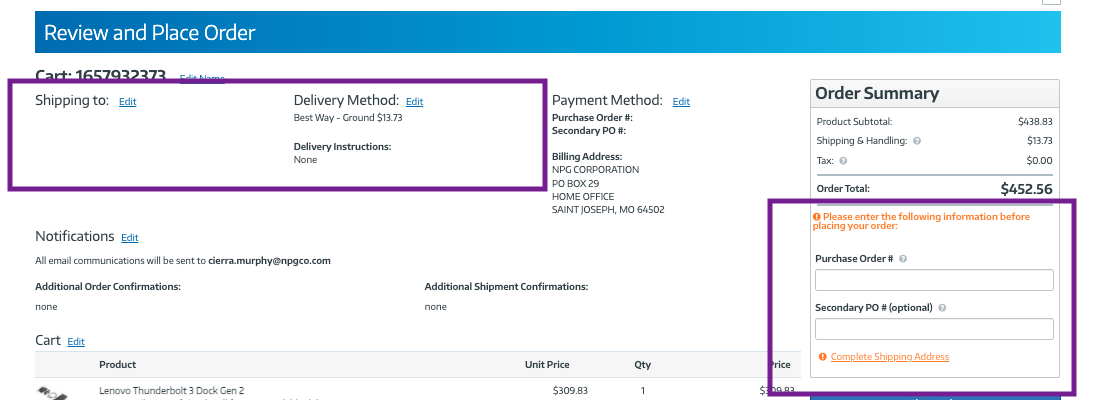
Task: Edit the Payment Method
Action: (681, 102)
